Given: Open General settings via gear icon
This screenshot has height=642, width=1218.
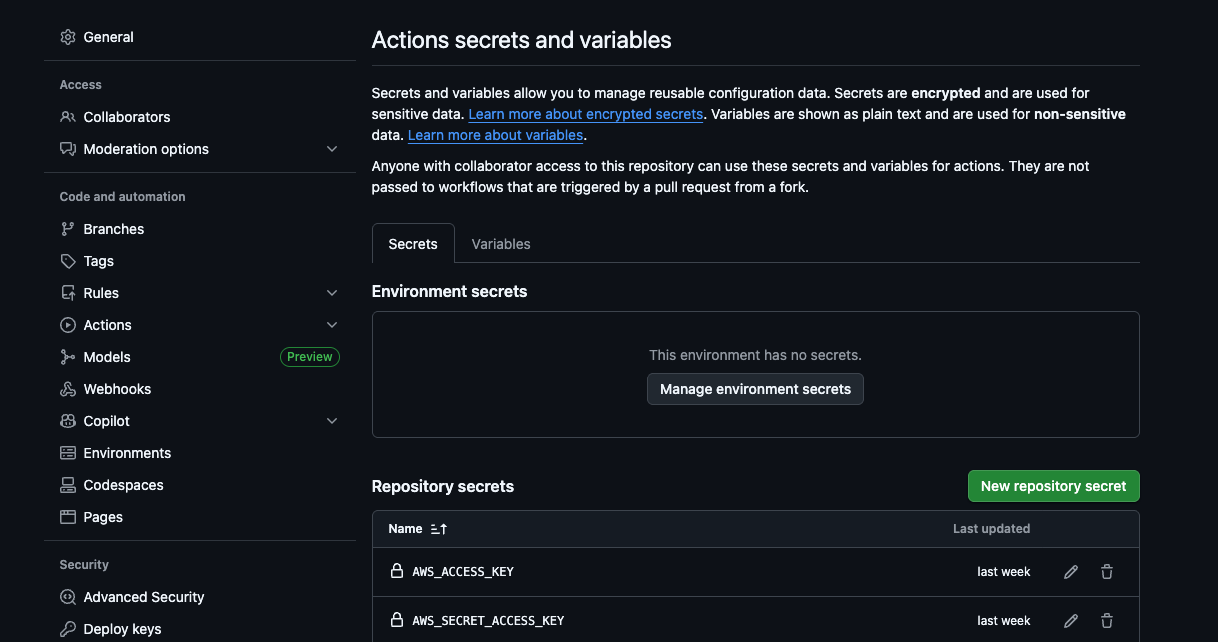Looking at the screenshot, I should [x=68, y=37].
